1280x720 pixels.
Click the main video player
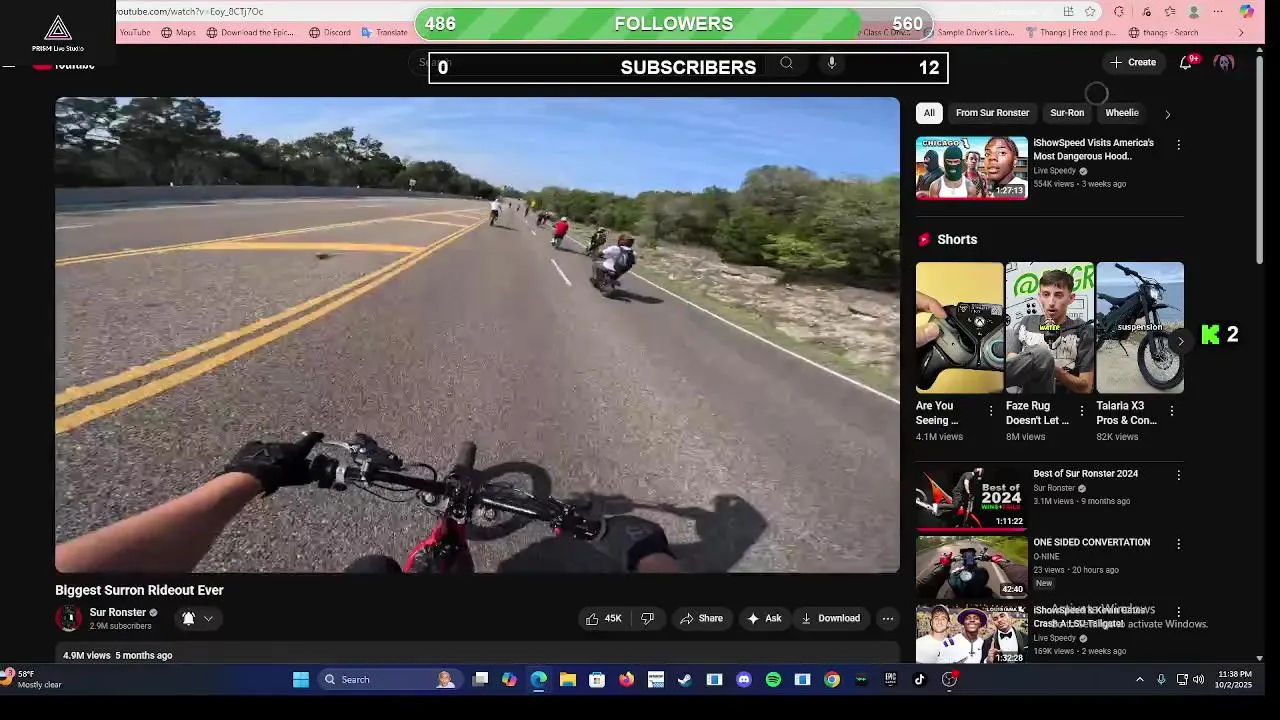477,335
